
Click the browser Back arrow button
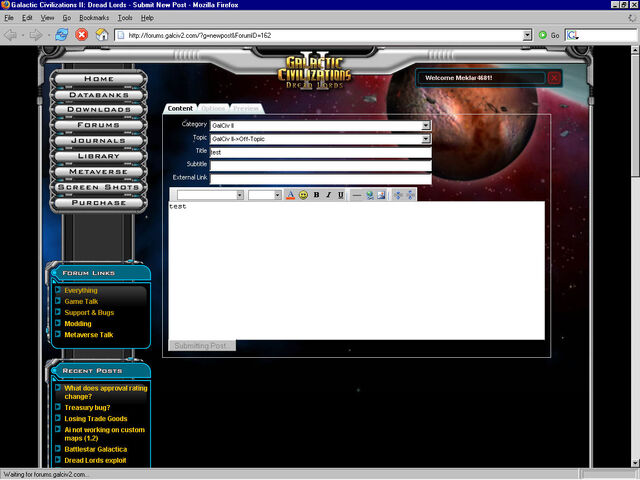[11, 35]
